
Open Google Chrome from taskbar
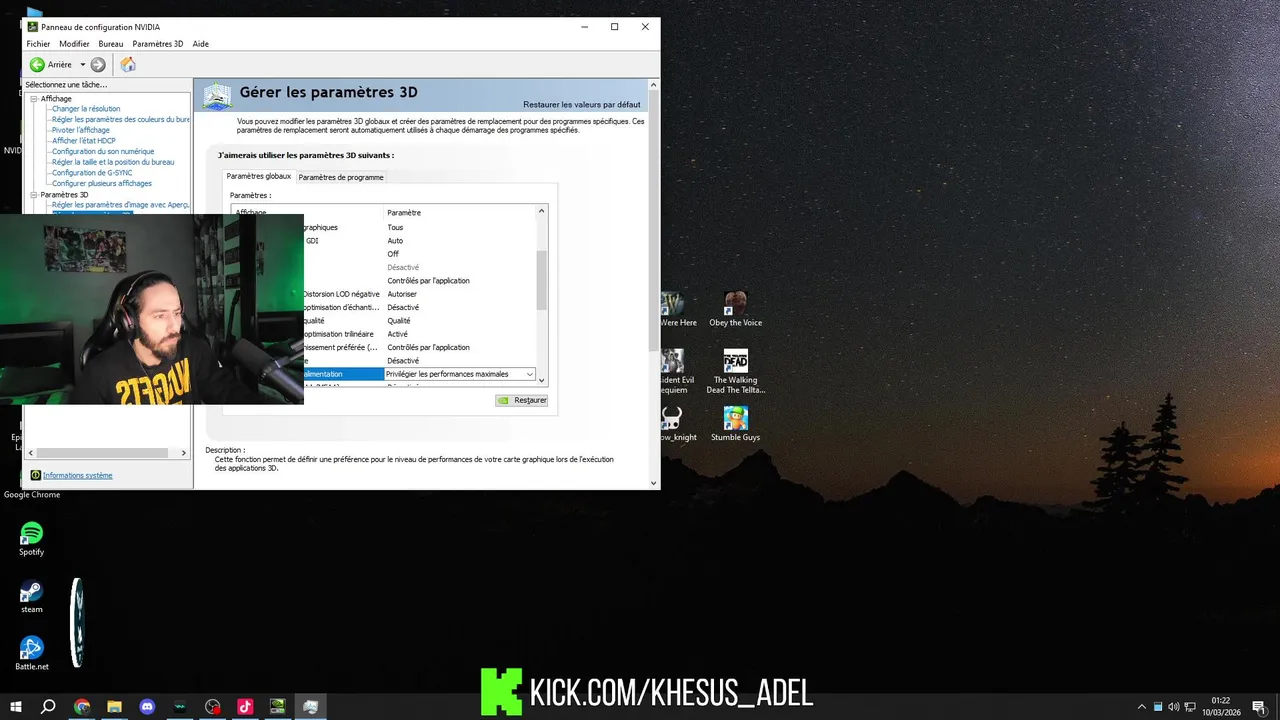82,707
